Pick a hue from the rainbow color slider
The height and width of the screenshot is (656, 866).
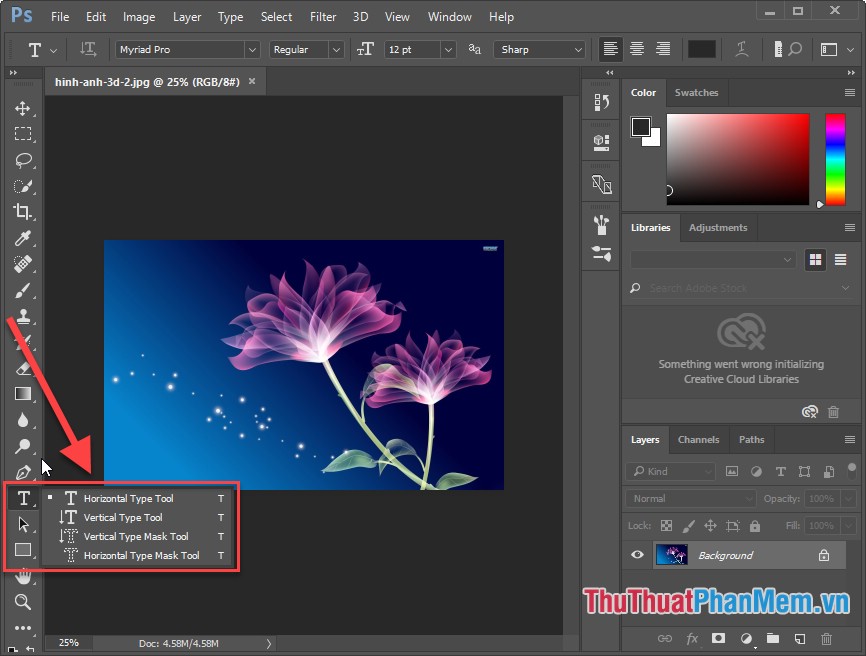836,160
